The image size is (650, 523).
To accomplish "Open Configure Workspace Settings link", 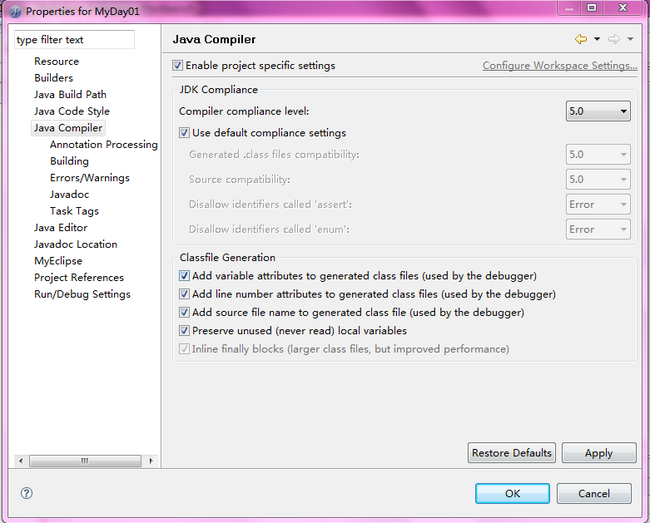I will tap(560, 65).
